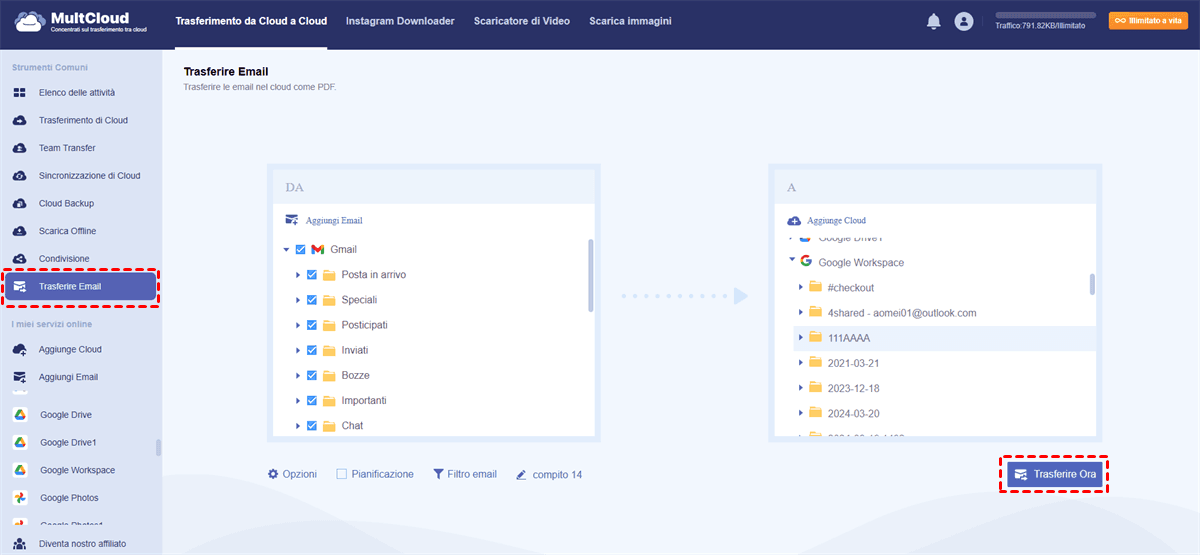Viewport: 1200px width, 555px height.
Task: Click Cloud Backup sidebar icon
Action: click(19, 203)
